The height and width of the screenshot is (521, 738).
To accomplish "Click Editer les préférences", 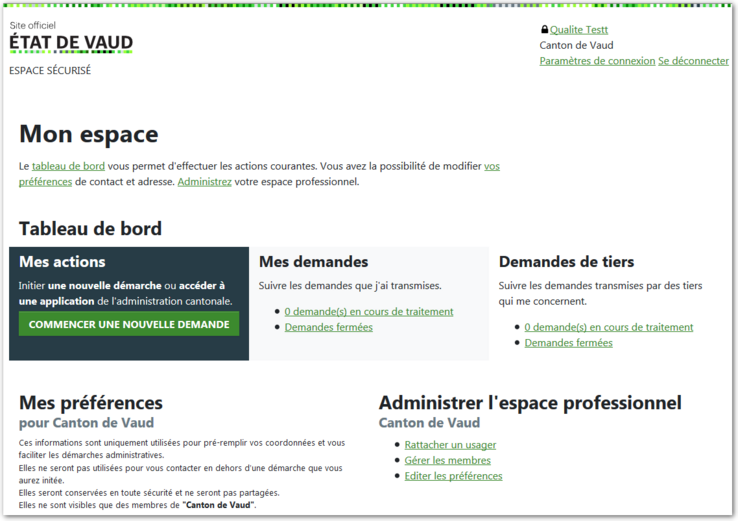I will 453,476.
